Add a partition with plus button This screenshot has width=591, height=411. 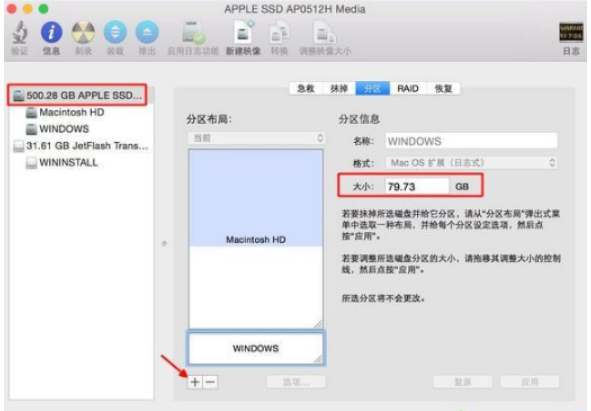click(195, 382)
